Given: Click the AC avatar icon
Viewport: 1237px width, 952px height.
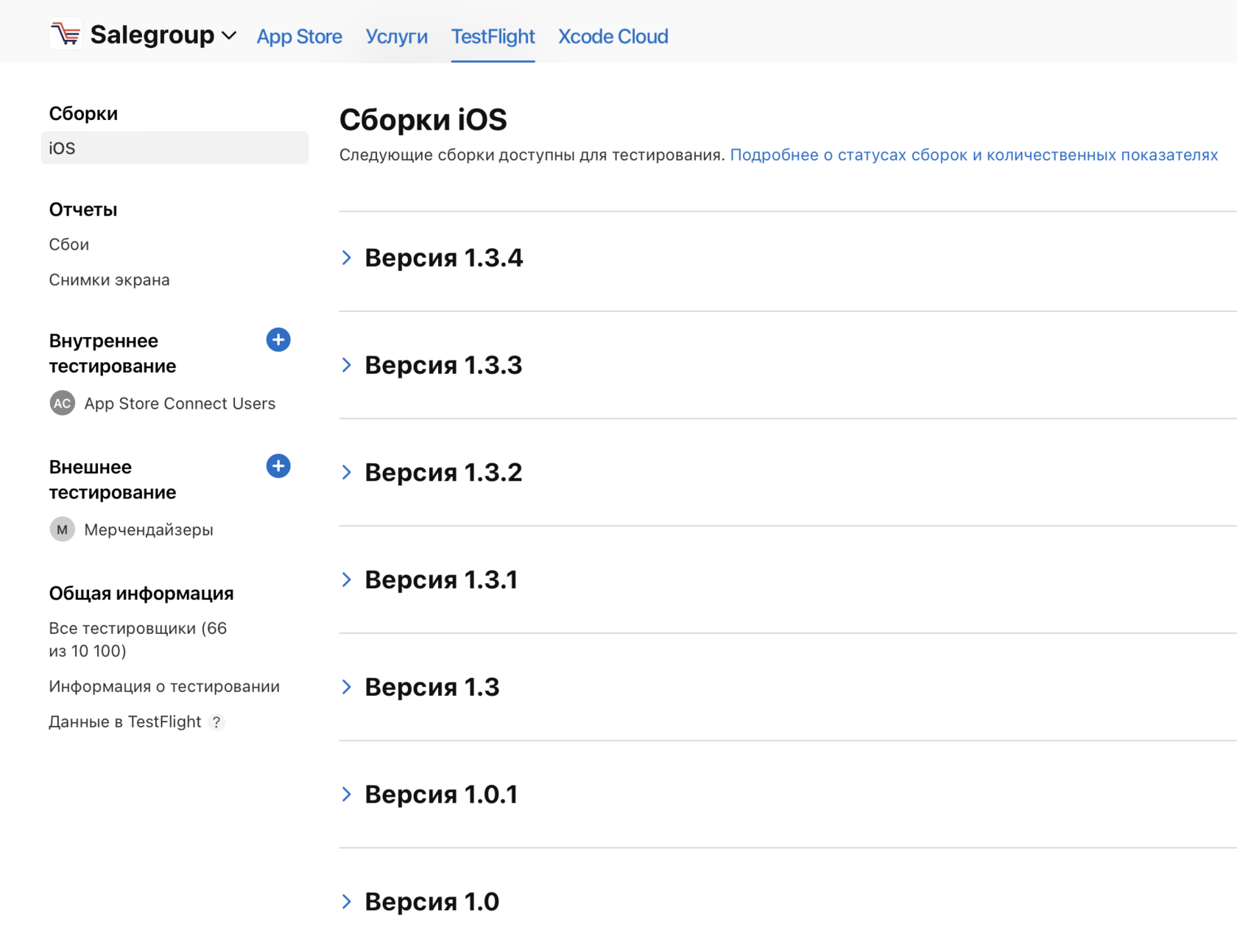Looking at the screenshot, I should coord(63,403).
